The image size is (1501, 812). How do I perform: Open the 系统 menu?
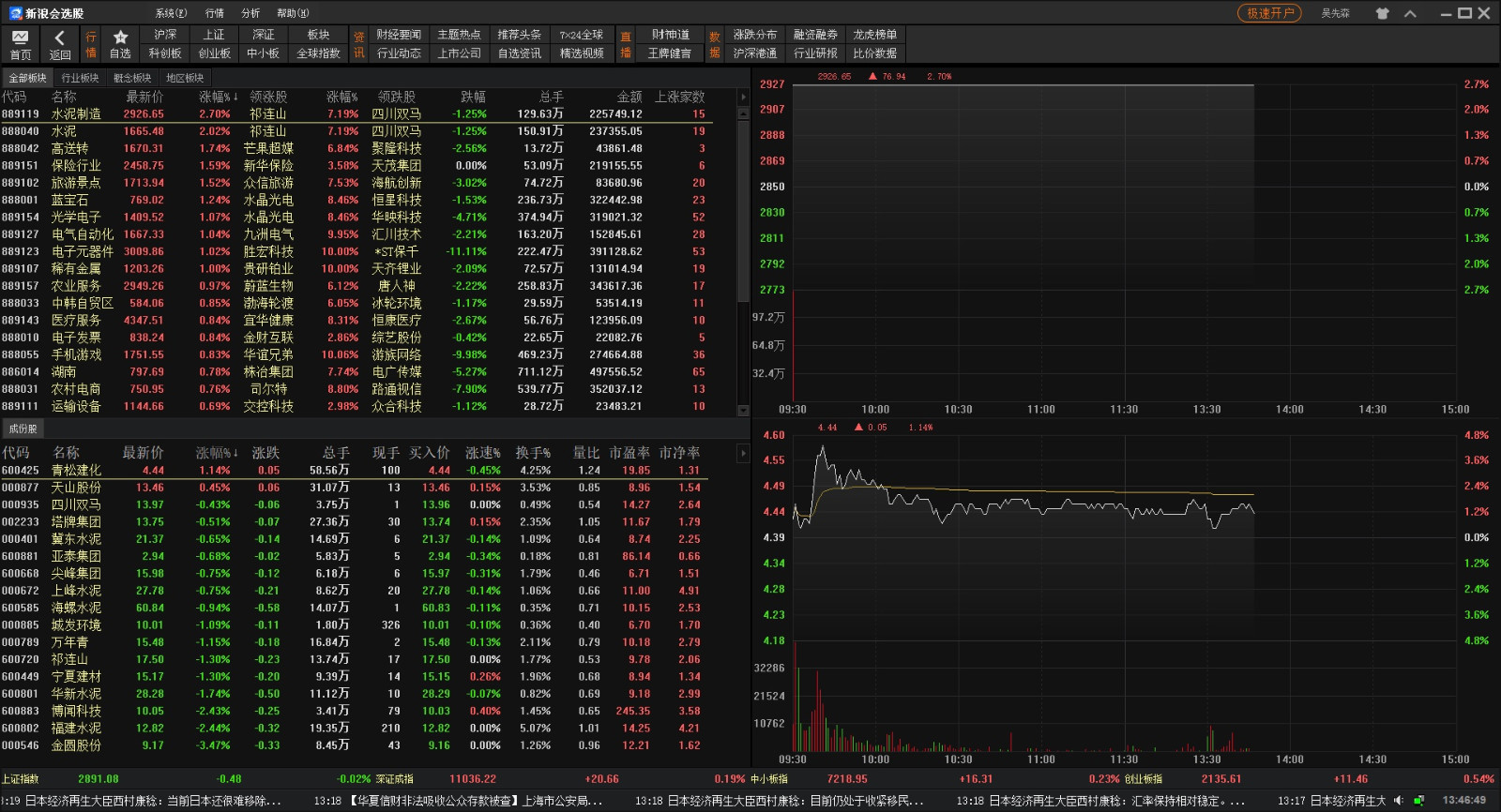pos(171,13)
